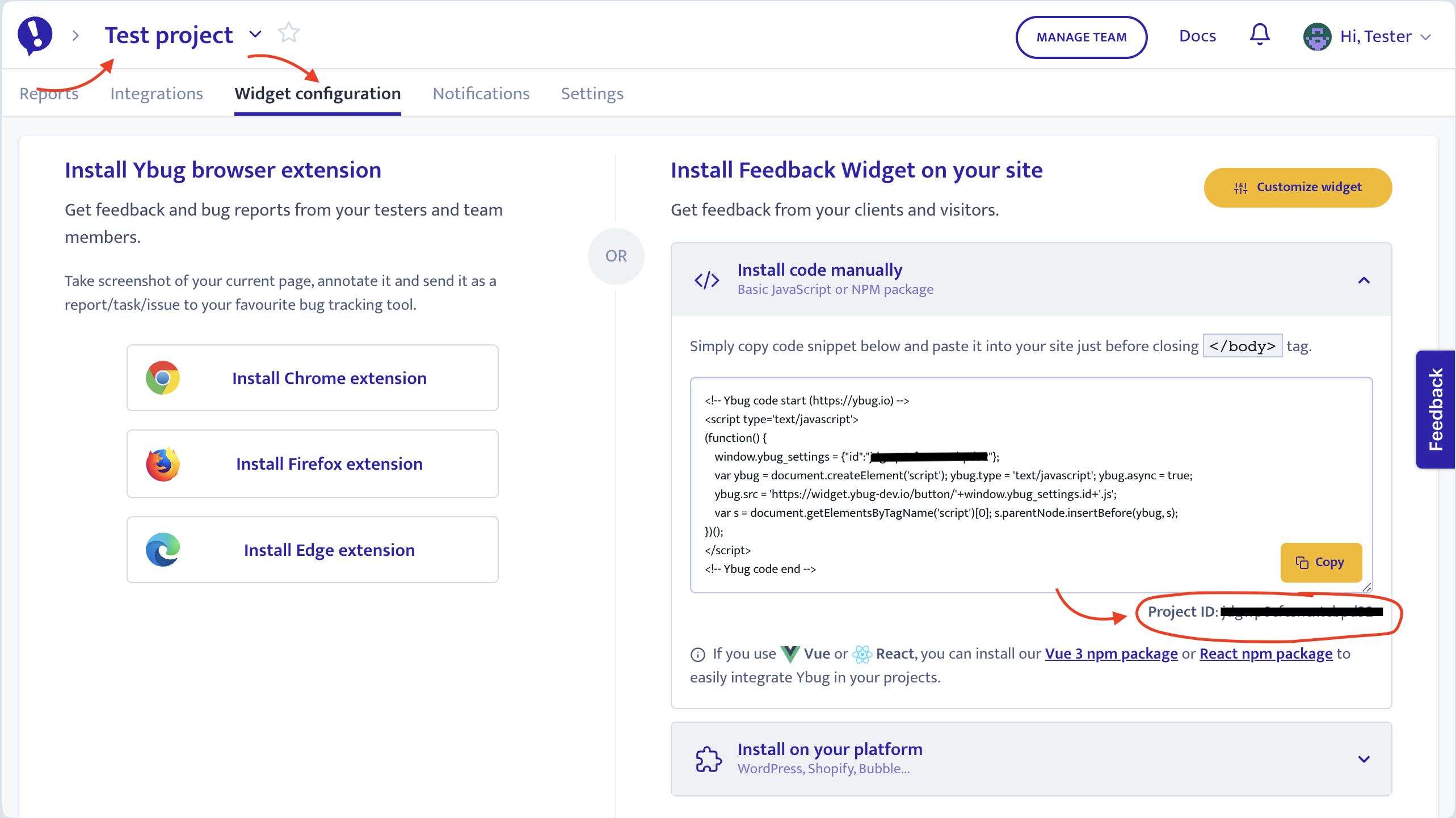Switch to the Integrations tab

pyautogui.click(x=157, y=94)
